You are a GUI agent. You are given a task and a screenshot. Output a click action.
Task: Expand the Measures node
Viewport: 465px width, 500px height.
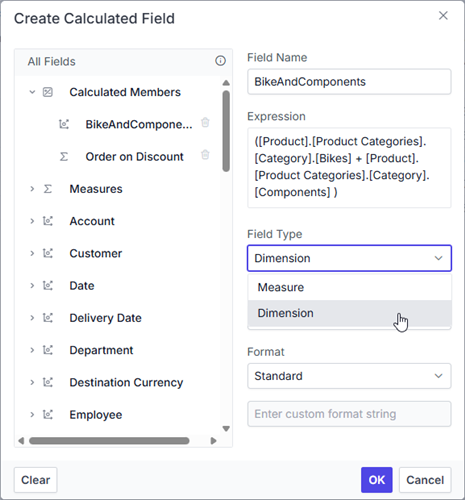(x=32, y=189)
